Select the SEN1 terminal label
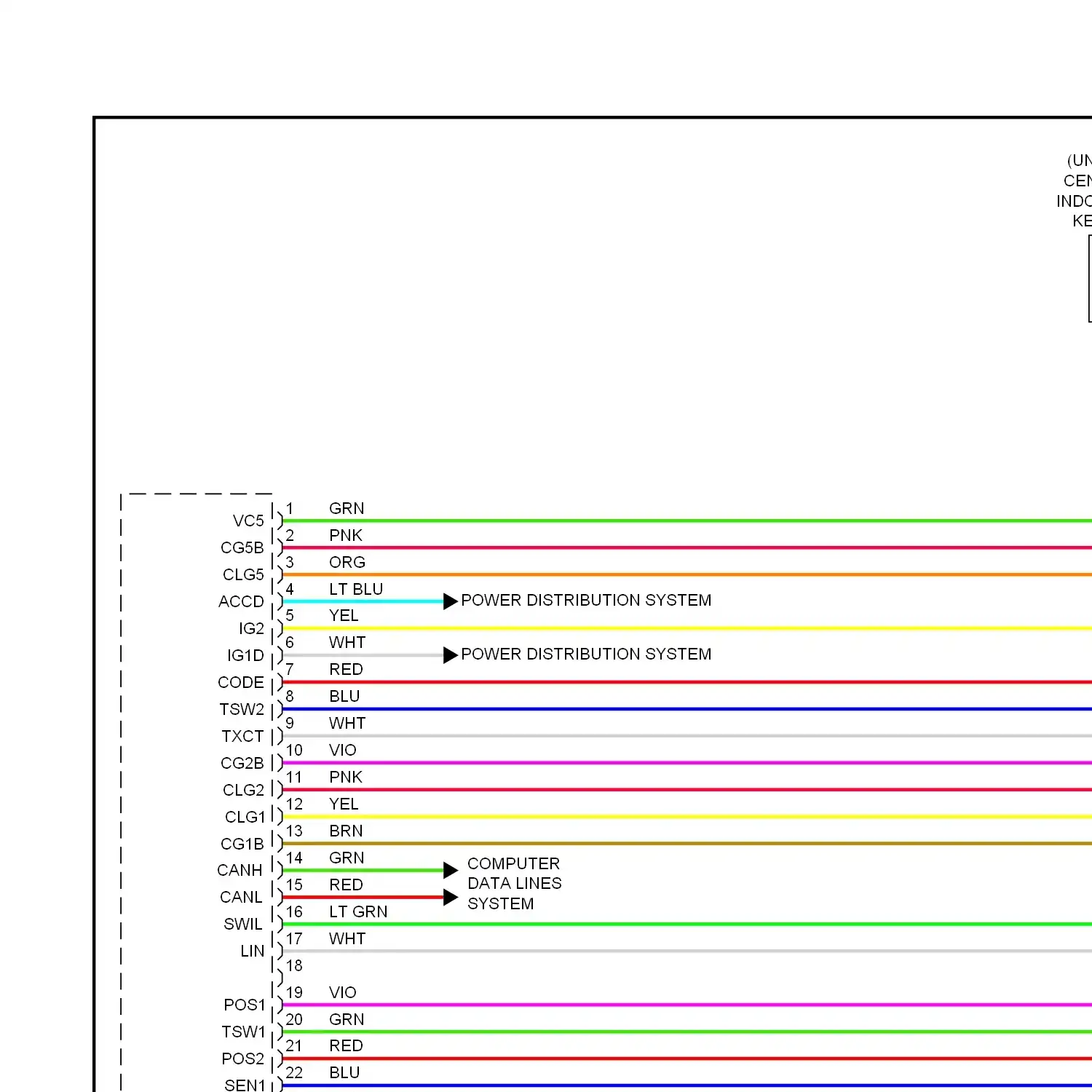1092x1092 pixels. tap(245, 1085)
